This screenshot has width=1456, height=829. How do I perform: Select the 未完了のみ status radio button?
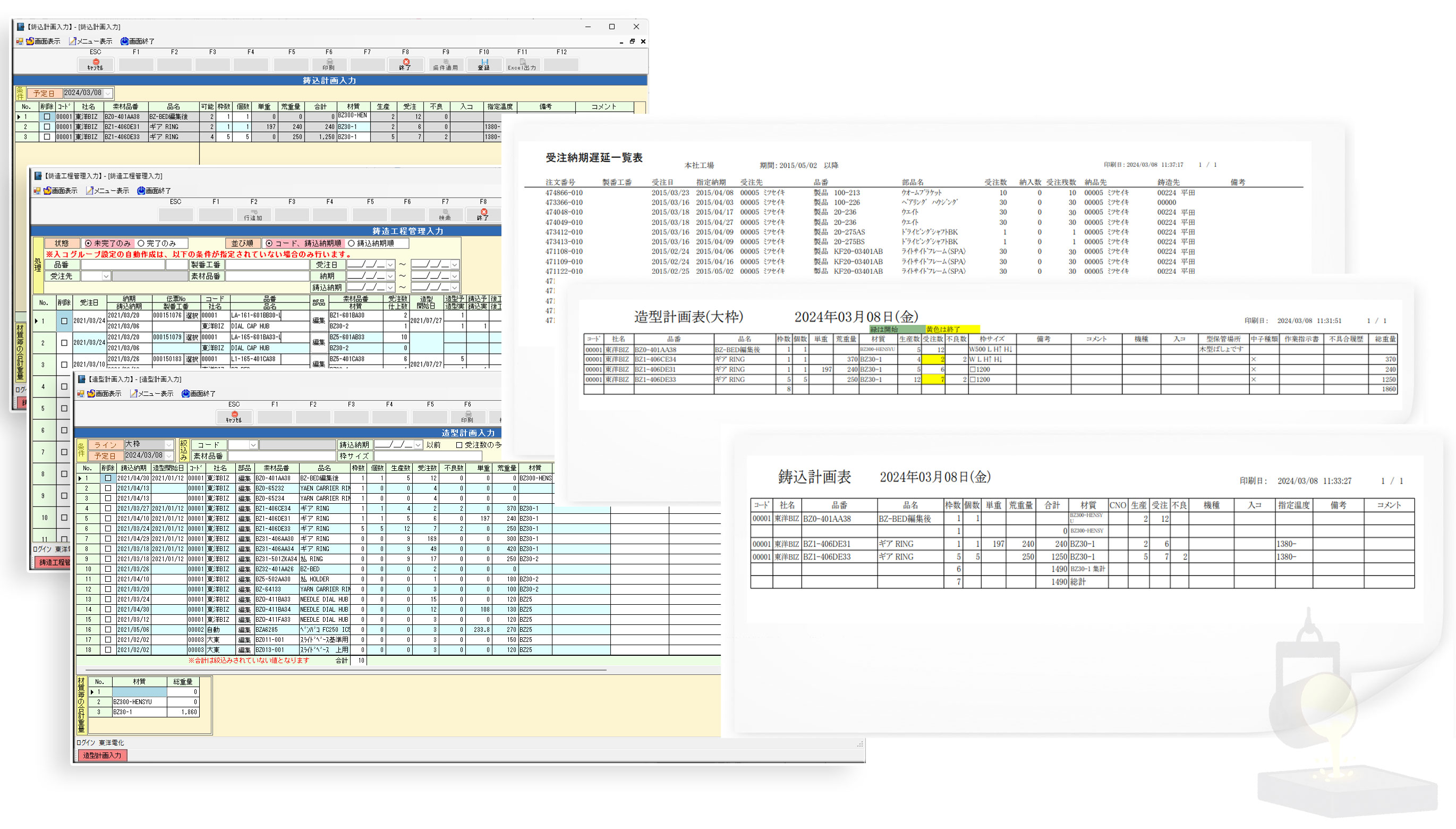click(88, 243)
